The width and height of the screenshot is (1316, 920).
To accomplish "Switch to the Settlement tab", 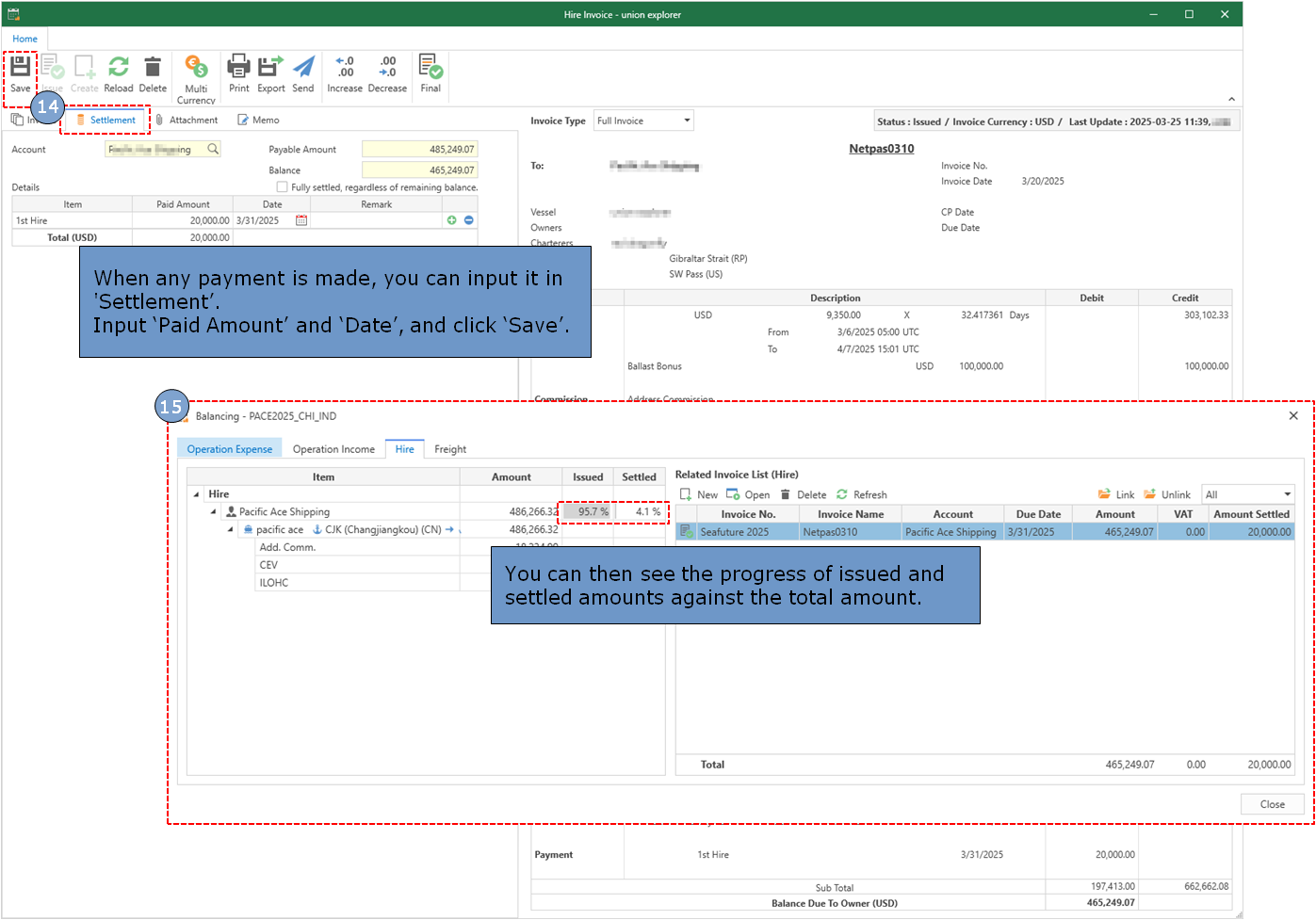I will (106, 121).
